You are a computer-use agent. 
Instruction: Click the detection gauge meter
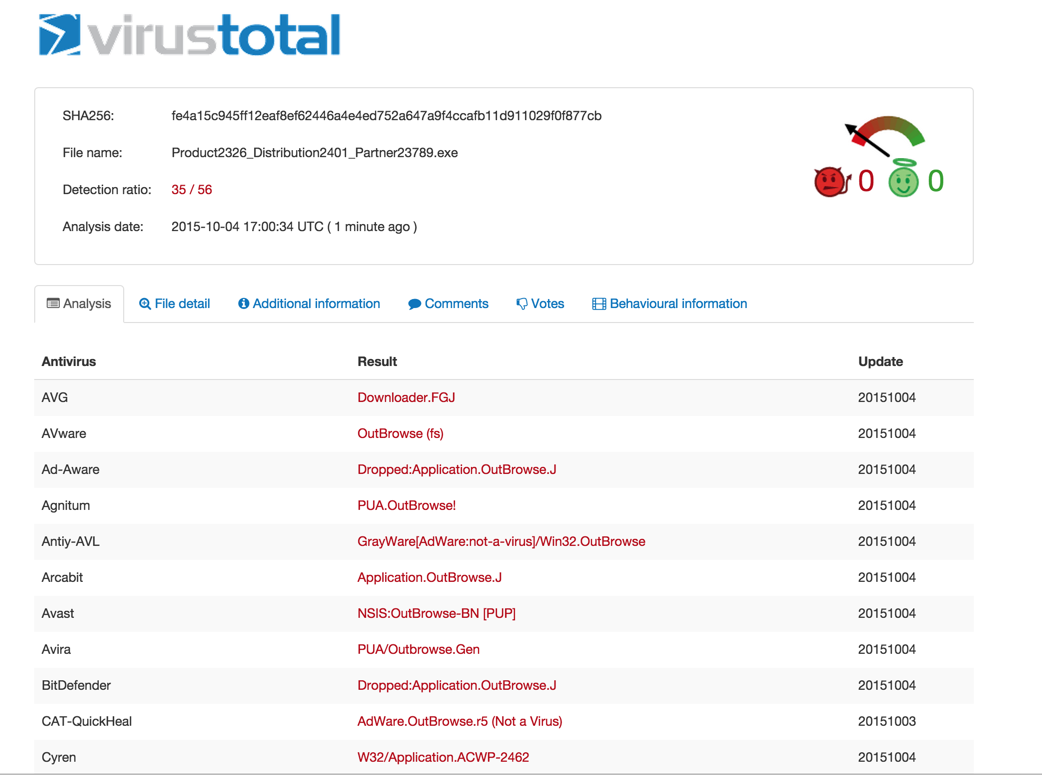(885, 135)
